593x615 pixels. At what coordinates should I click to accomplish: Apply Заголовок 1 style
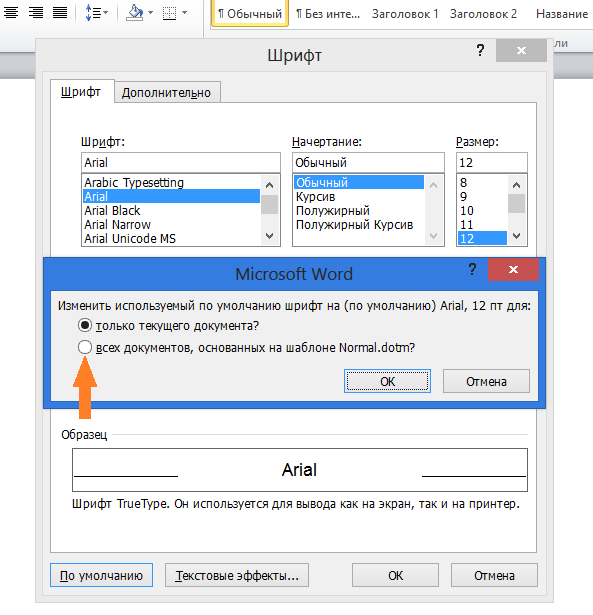[405, 14]
